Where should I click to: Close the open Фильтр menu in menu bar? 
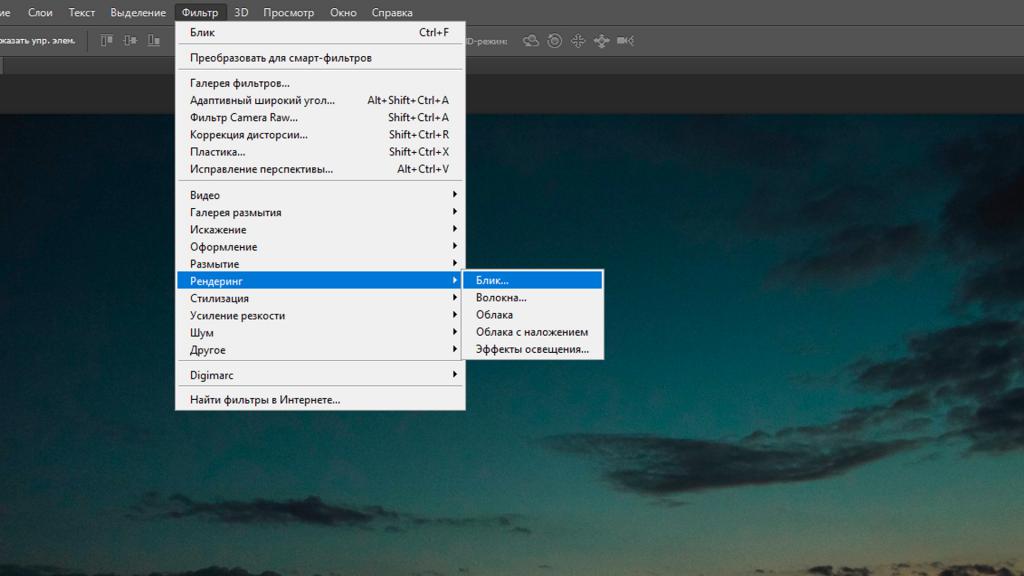[x=200, y=12]
